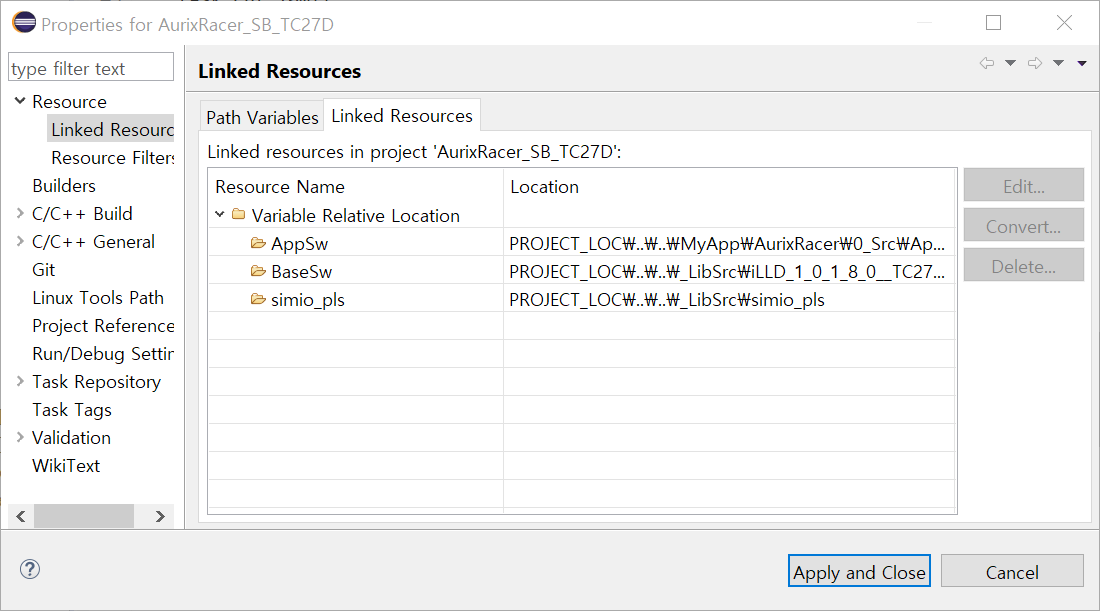Open the Task Tags page
This screenshot has width=1100, height=611.
[72, 409]
